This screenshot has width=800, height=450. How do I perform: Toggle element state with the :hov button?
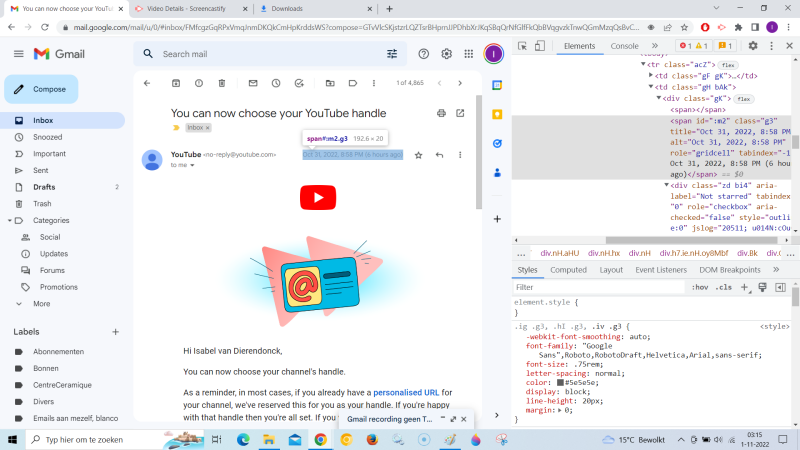[x=700, y=287]
